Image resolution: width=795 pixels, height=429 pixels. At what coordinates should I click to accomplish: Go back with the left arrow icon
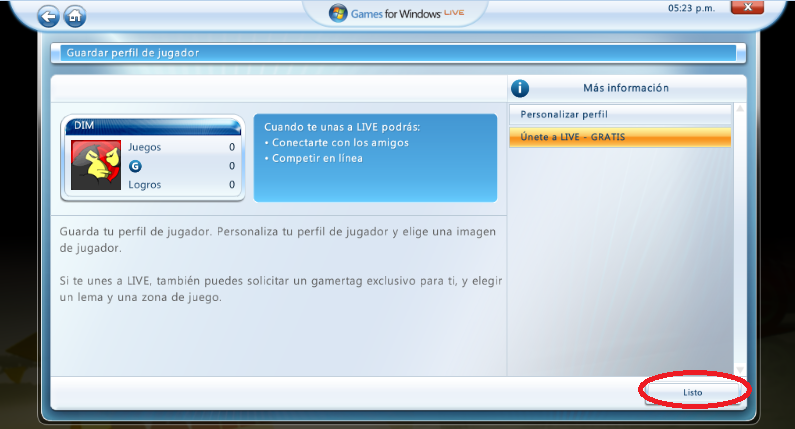pos(48,17)
